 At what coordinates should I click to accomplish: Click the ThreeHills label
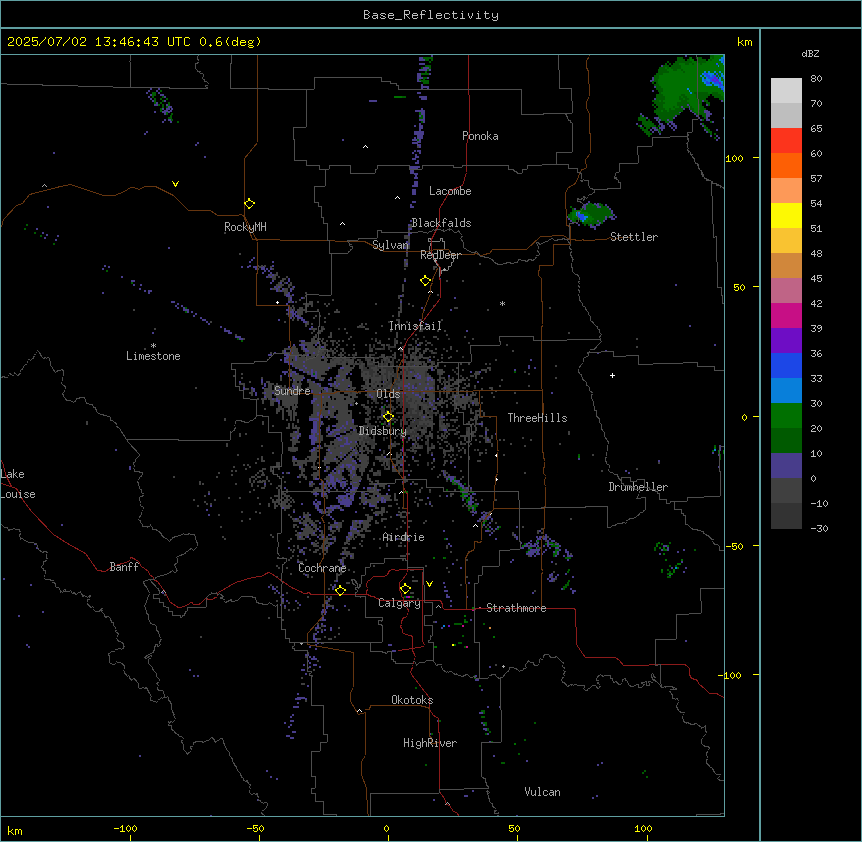click(537, 418)
